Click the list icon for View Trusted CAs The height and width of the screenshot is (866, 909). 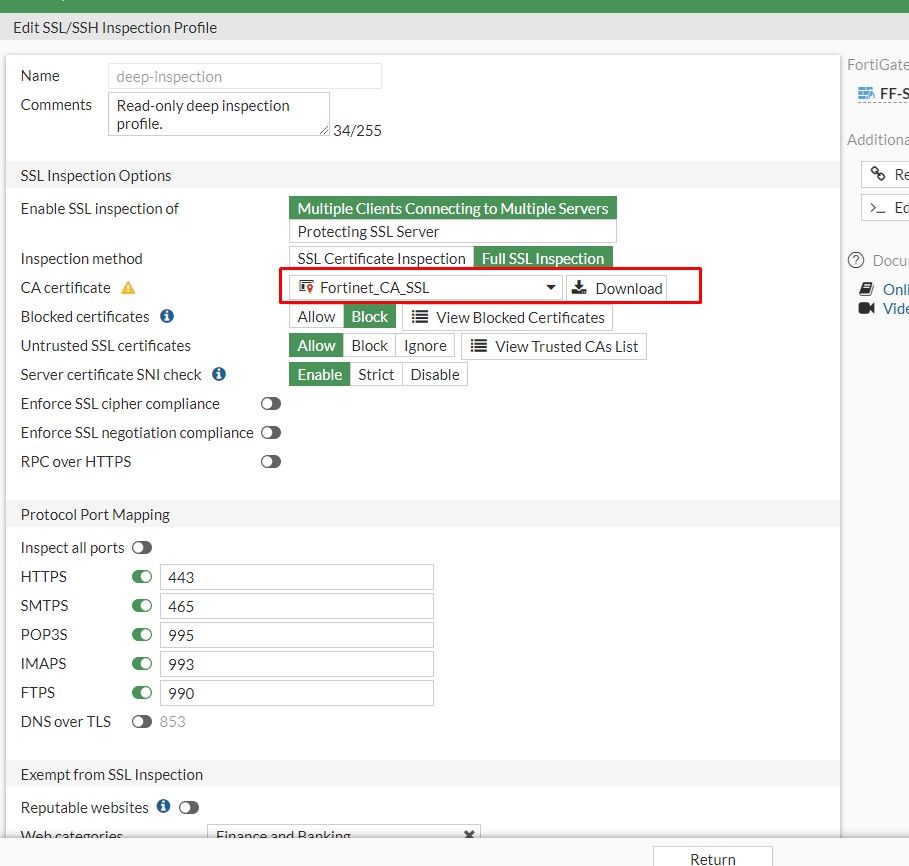pyautogui.click(x=479, y=346)
